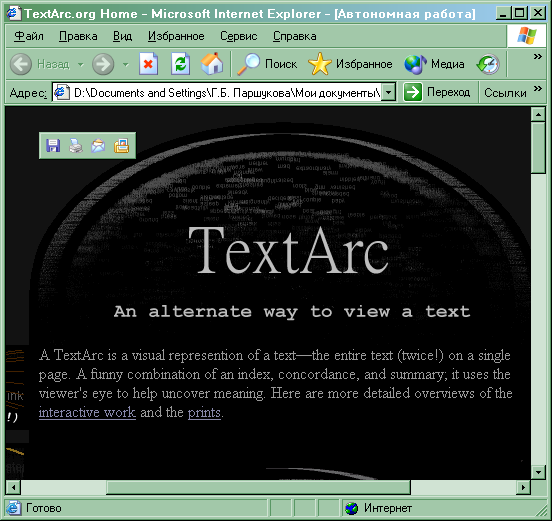Expand Links (Ссылки) overflow chevron
552x521 pixels.
coord(538,88)
